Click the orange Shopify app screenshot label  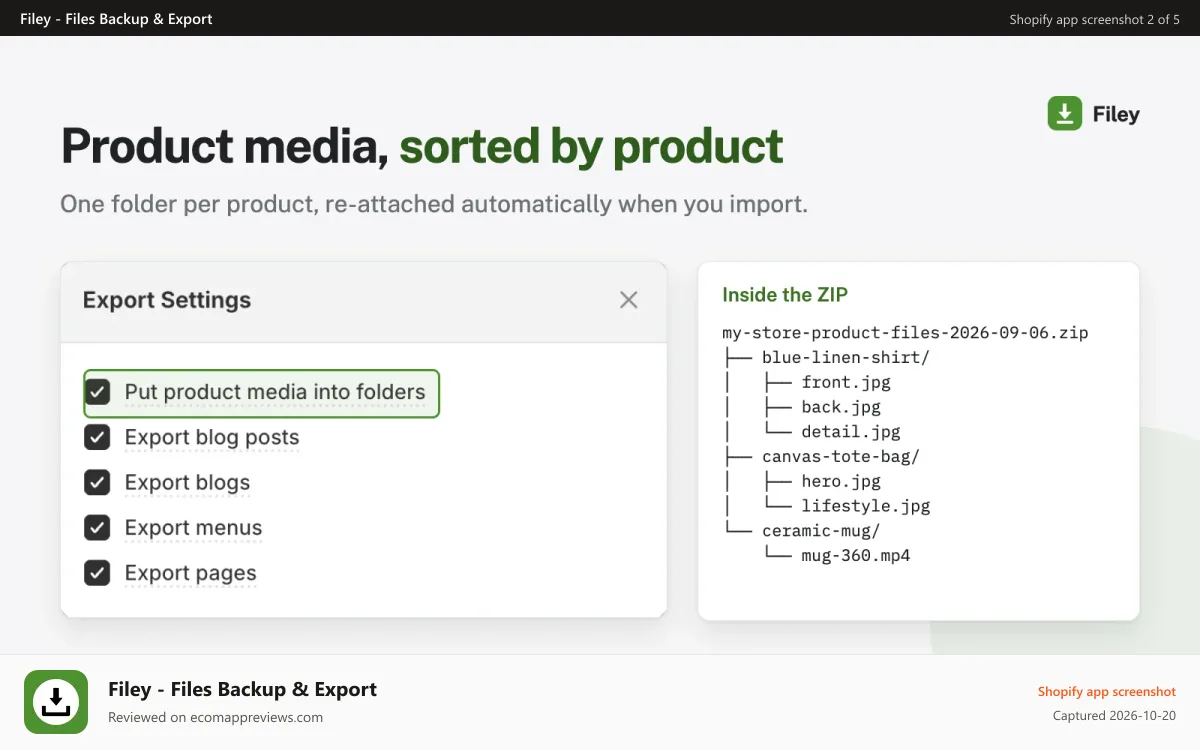1107,691
